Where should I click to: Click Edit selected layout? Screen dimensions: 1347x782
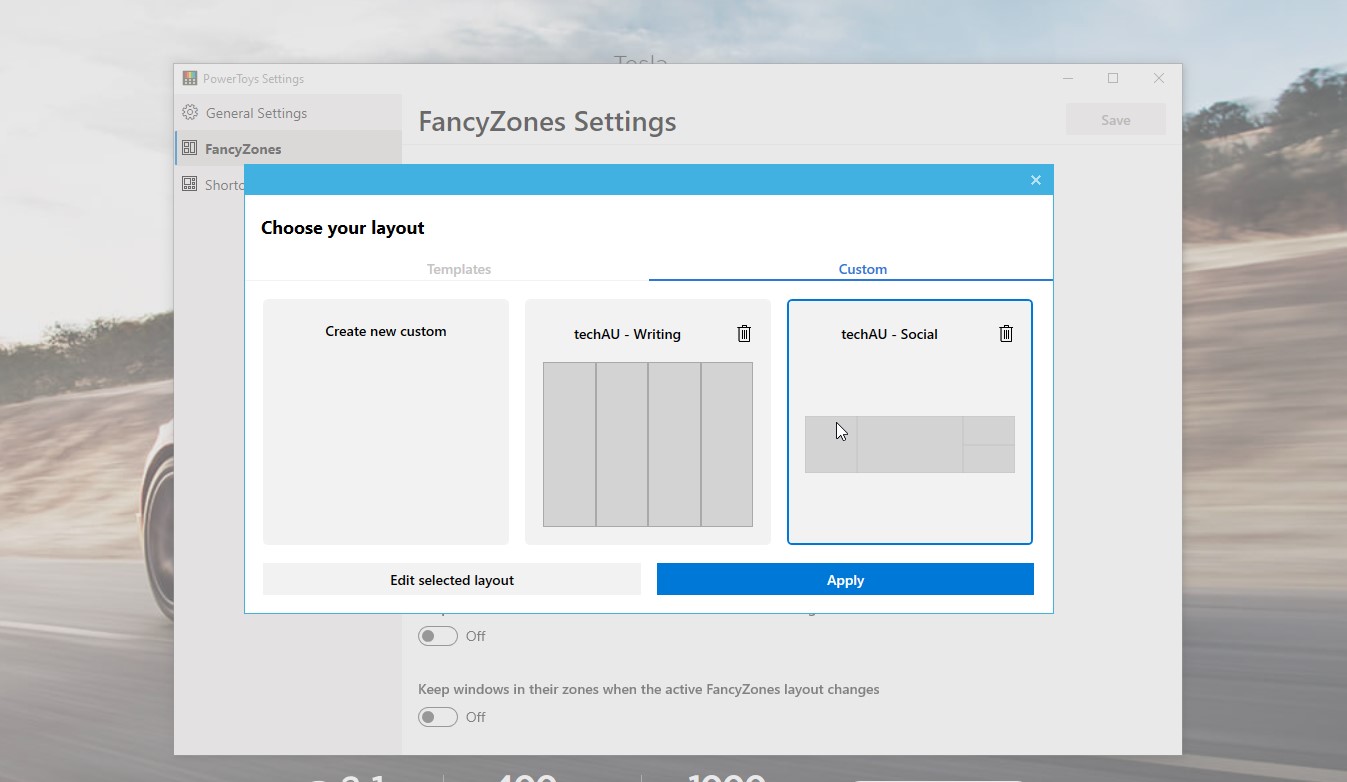pos(451,580)
